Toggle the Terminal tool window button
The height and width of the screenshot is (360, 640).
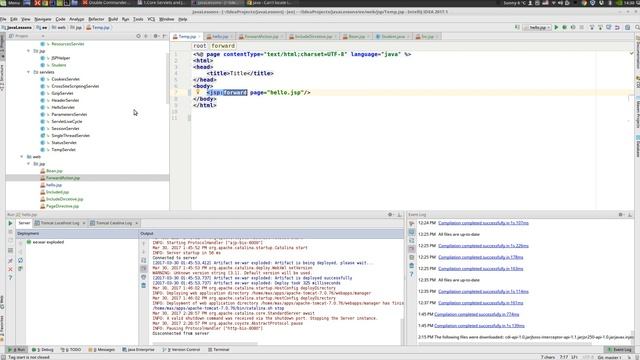(219, 349)
